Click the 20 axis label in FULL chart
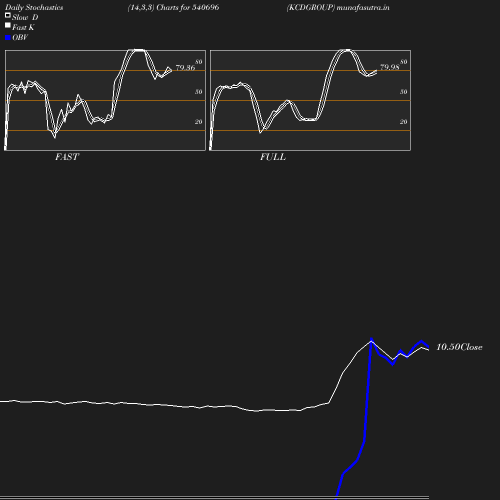Image resolution: width=500 pixels, height=500 pixels. pyautogui.click(x=404, y=122)
